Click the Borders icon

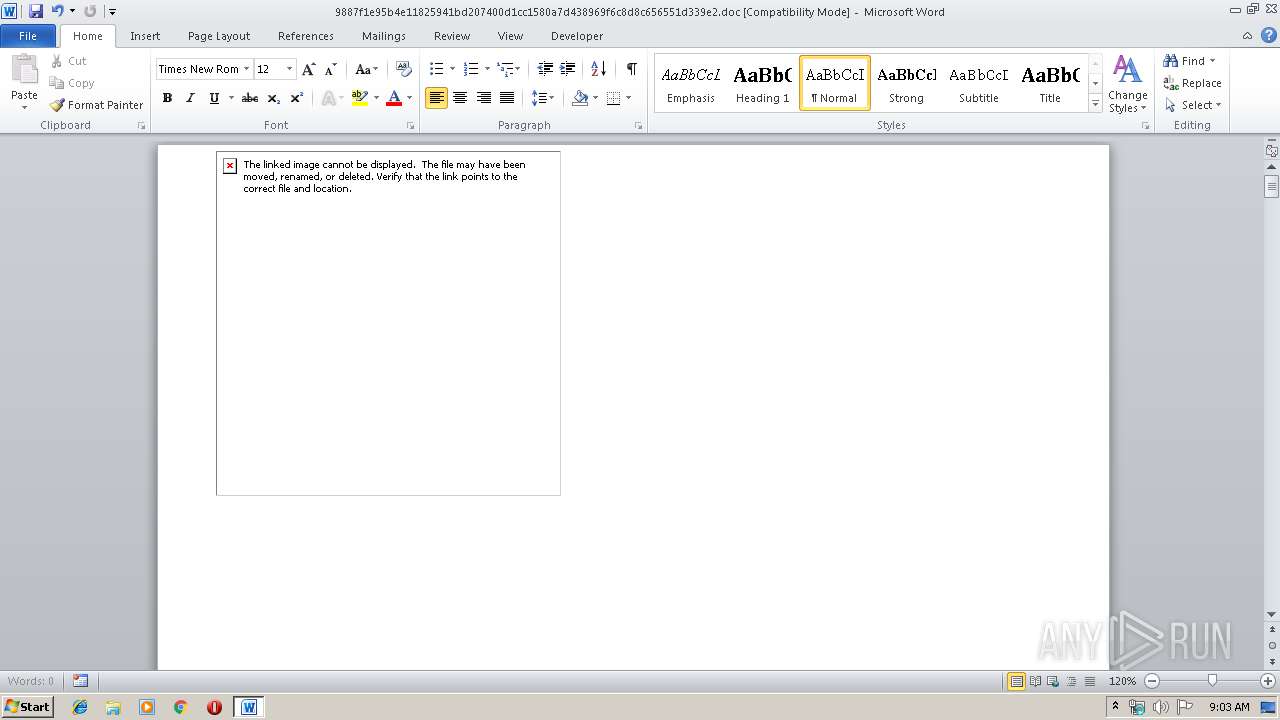coord(613,98)
